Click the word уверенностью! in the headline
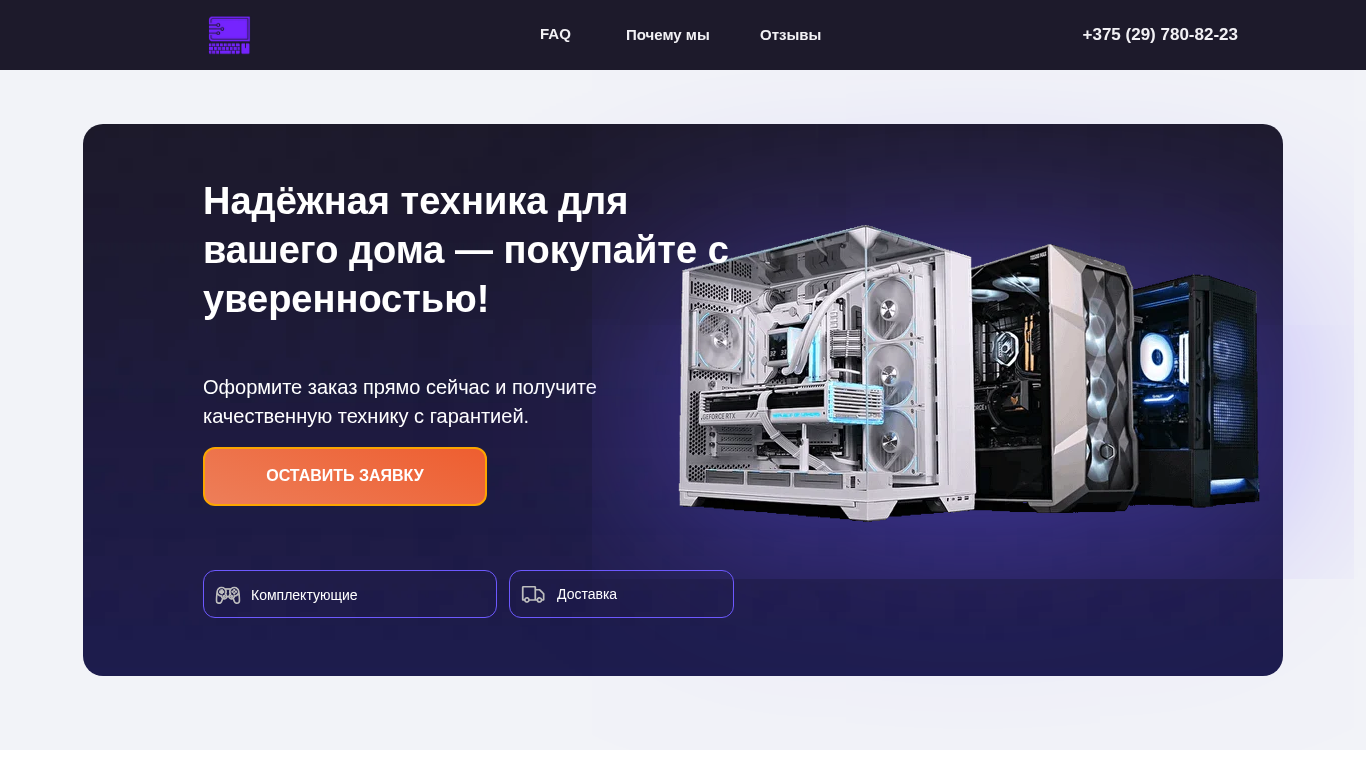1366x768 pixels. tap(346, 299)
